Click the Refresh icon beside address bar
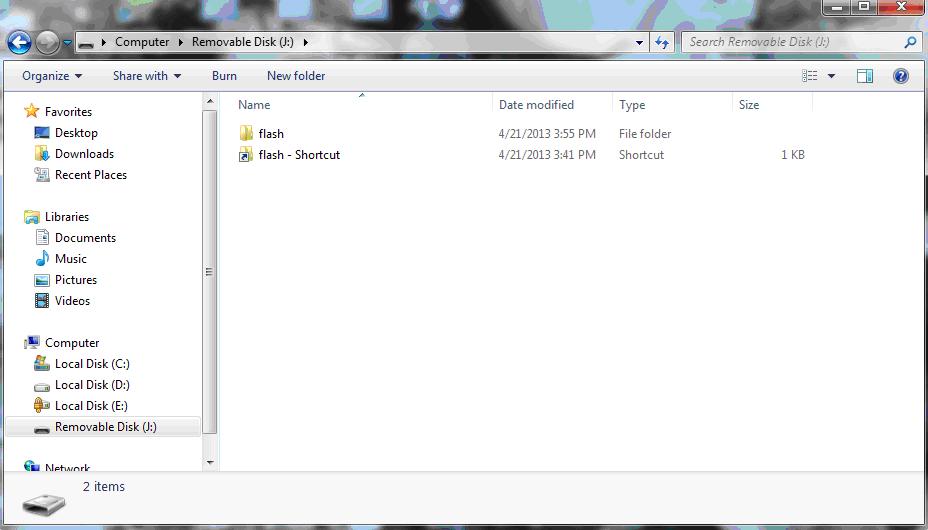This screenshot has height=530, width=928. tap(661, 42)
